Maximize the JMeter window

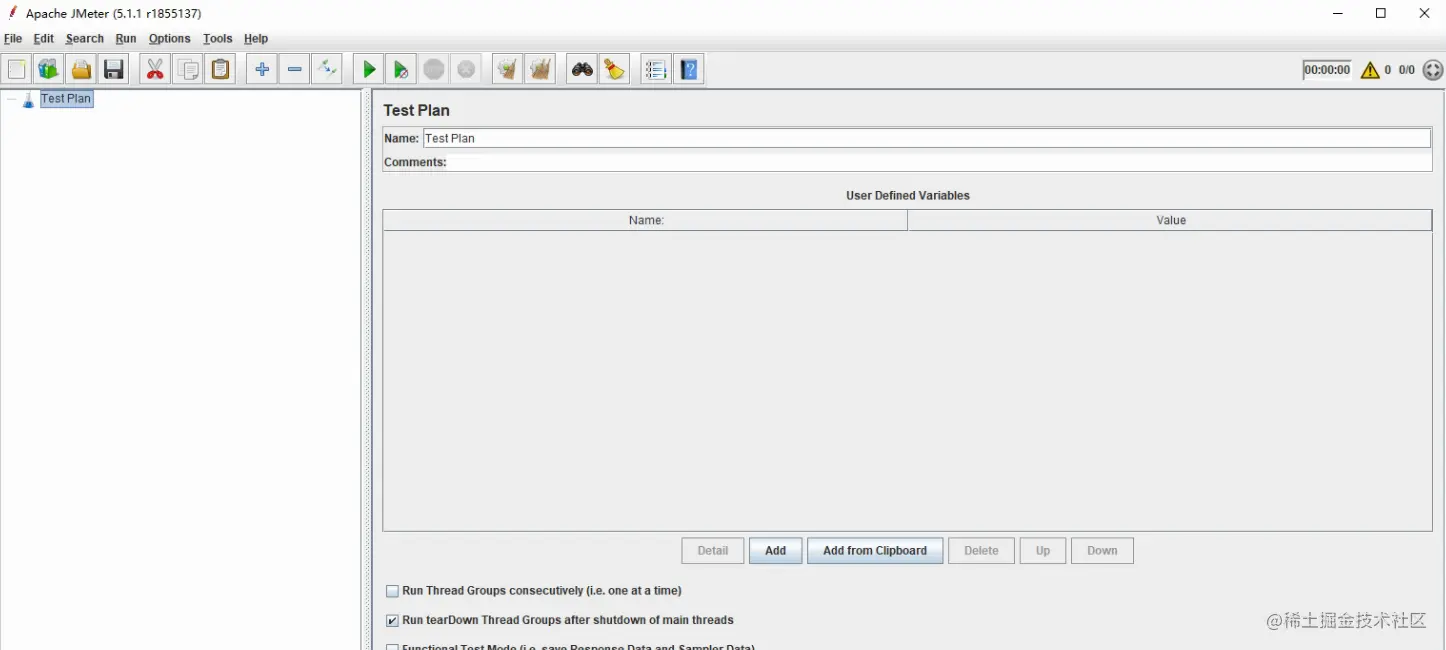(1381, 13)
